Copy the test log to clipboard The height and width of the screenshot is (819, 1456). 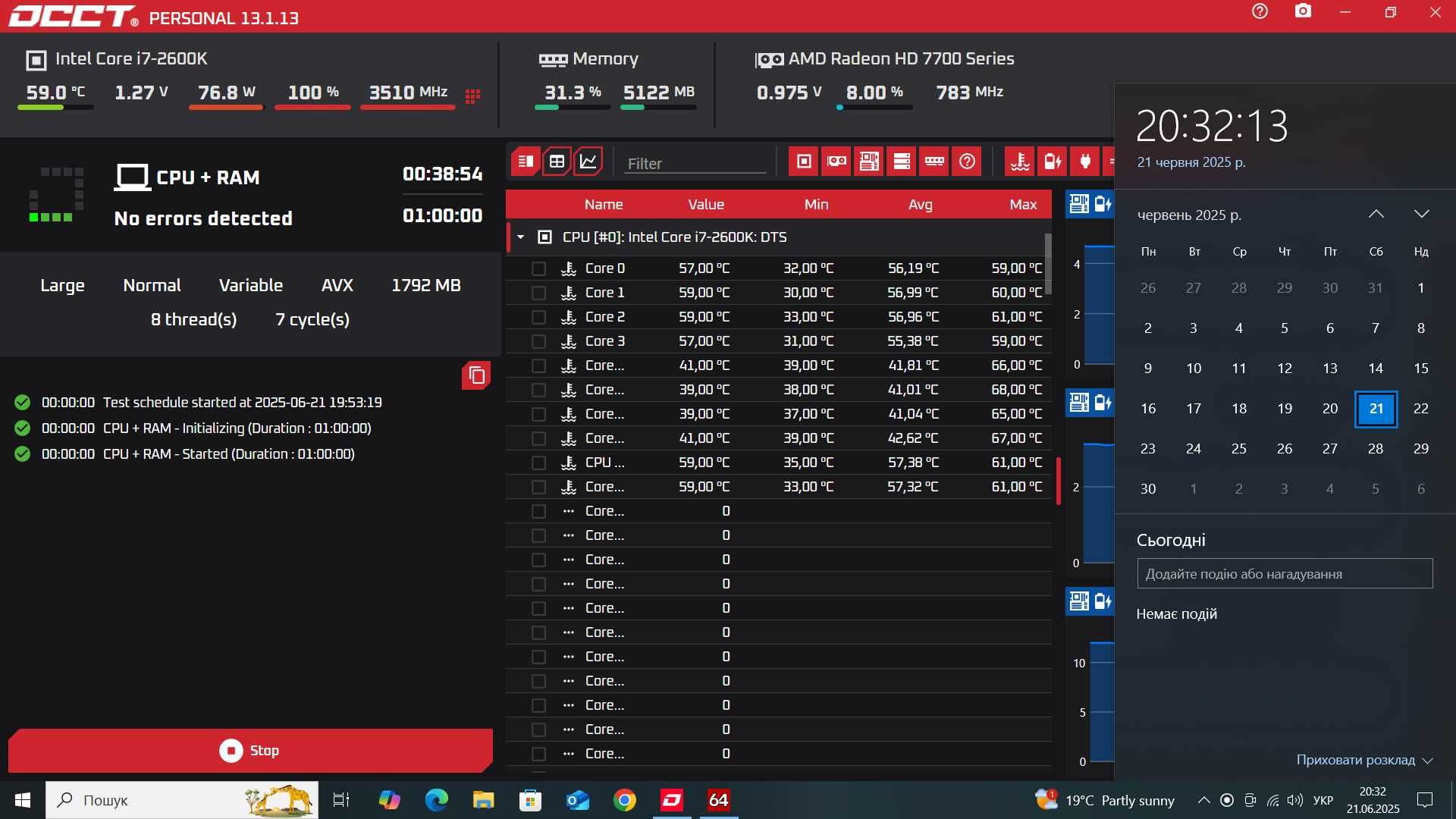coord(476,375)
